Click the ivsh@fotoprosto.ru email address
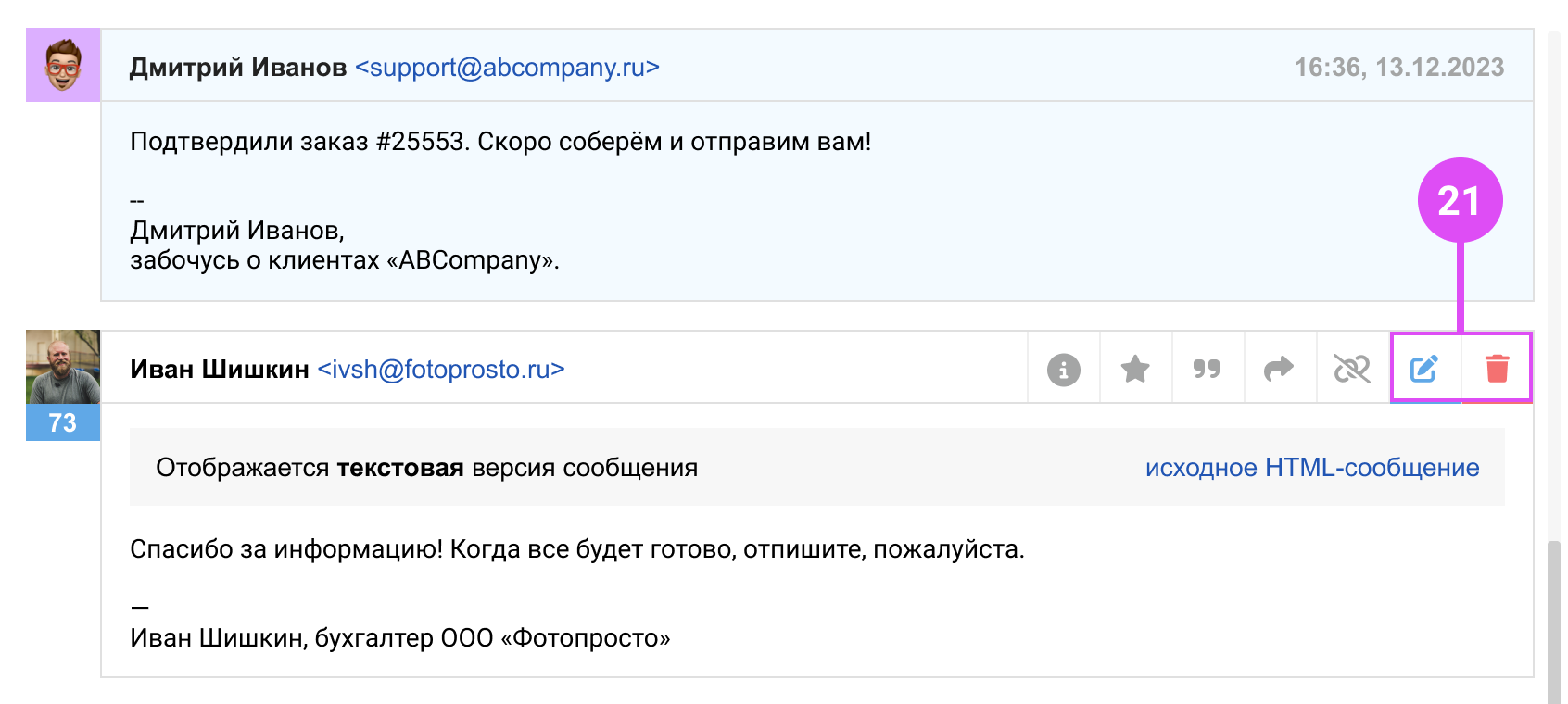Image resolution: width=1568 pixels, height=704 pixels. click(x=441, y=370)
